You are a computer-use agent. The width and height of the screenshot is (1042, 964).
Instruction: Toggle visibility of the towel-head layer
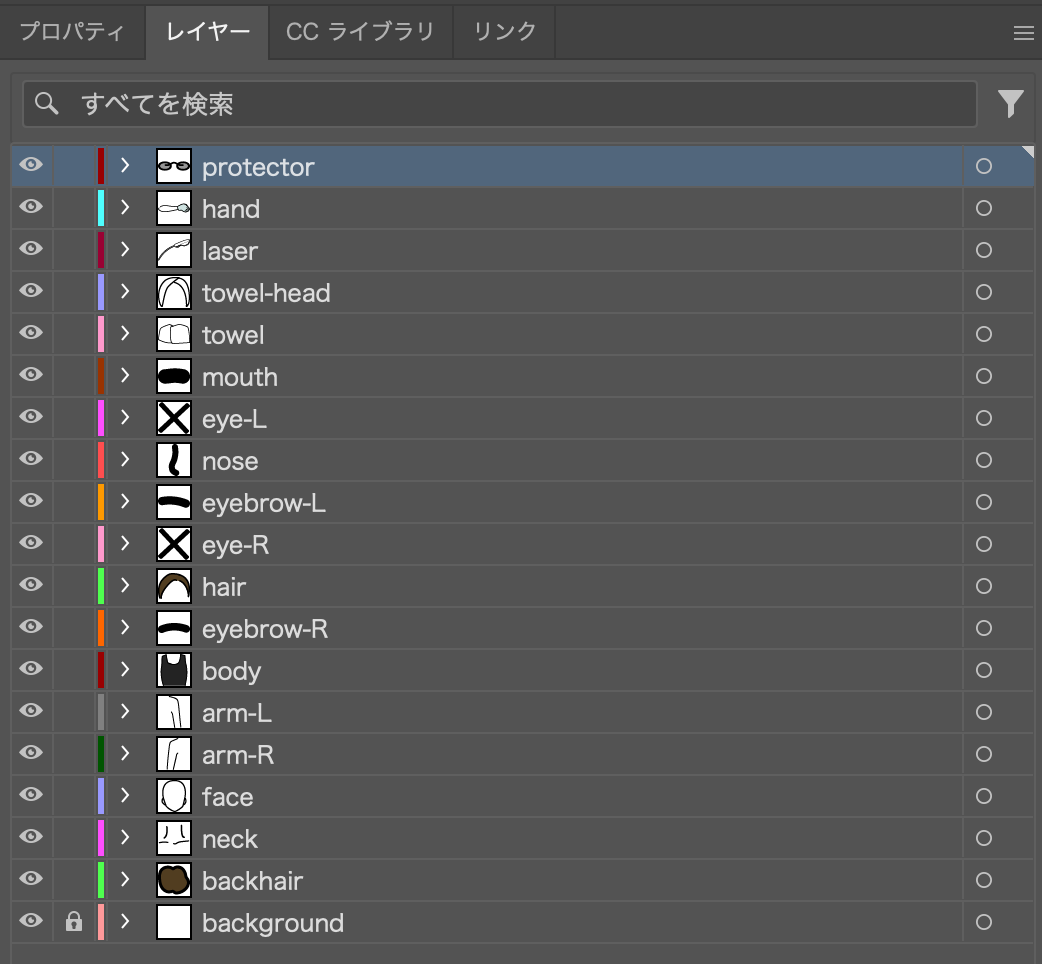click(x=32, y=291)
